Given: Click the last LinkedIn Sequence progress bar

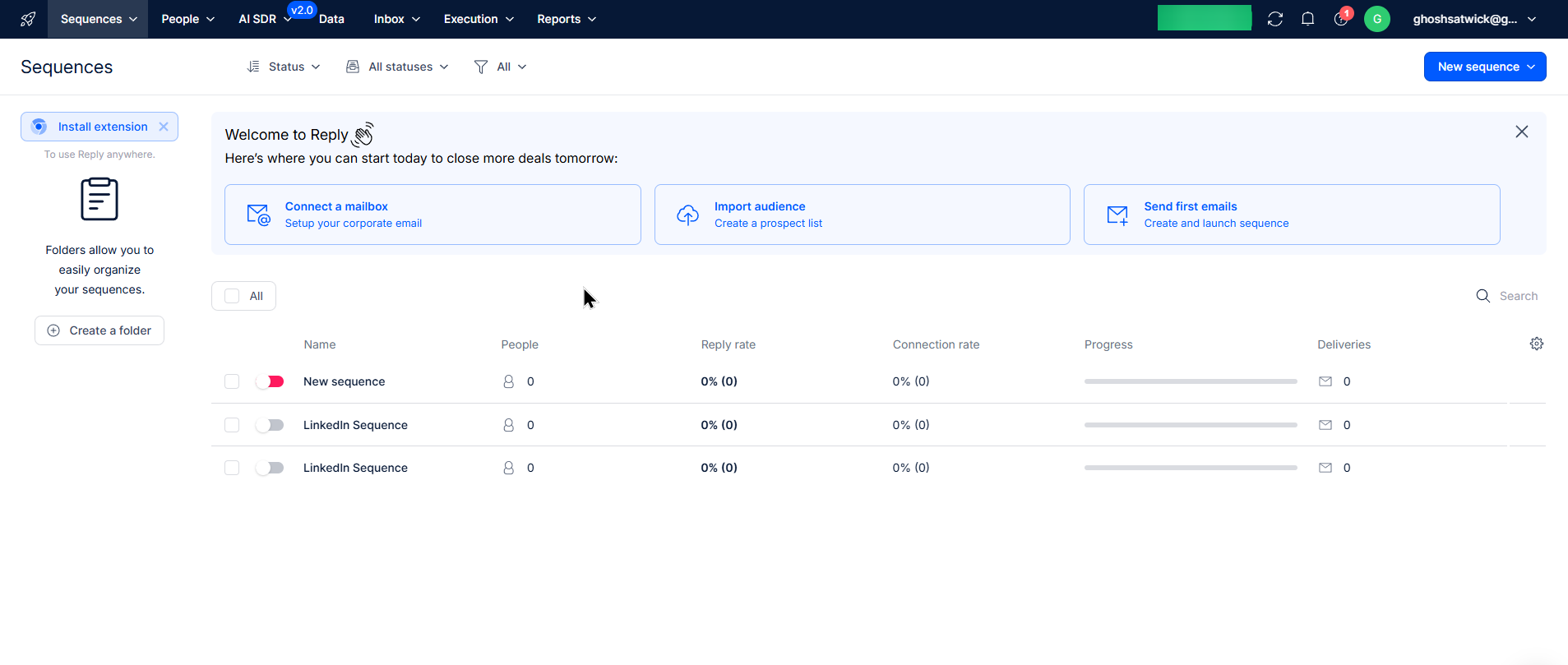Looking at the screenshot, I should coord(1191,468).
